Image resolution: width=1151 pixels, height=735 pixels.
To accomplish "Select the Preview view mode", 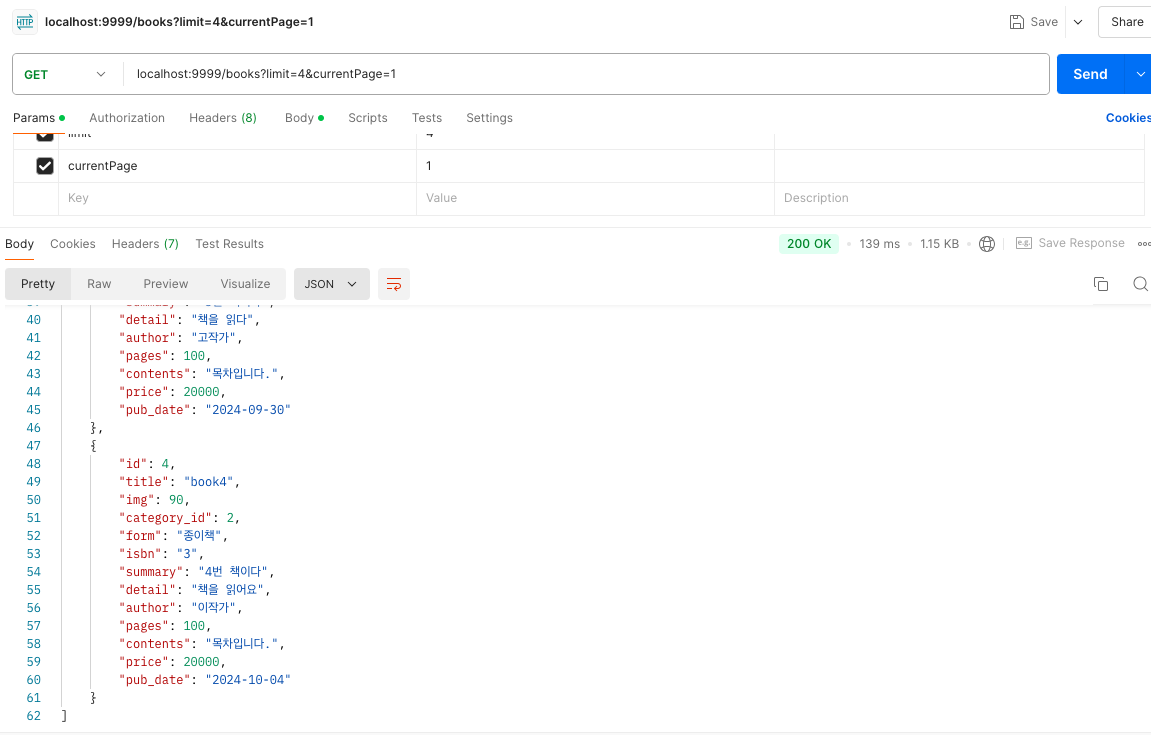I will pyautogui.click(x=166, y=284).
